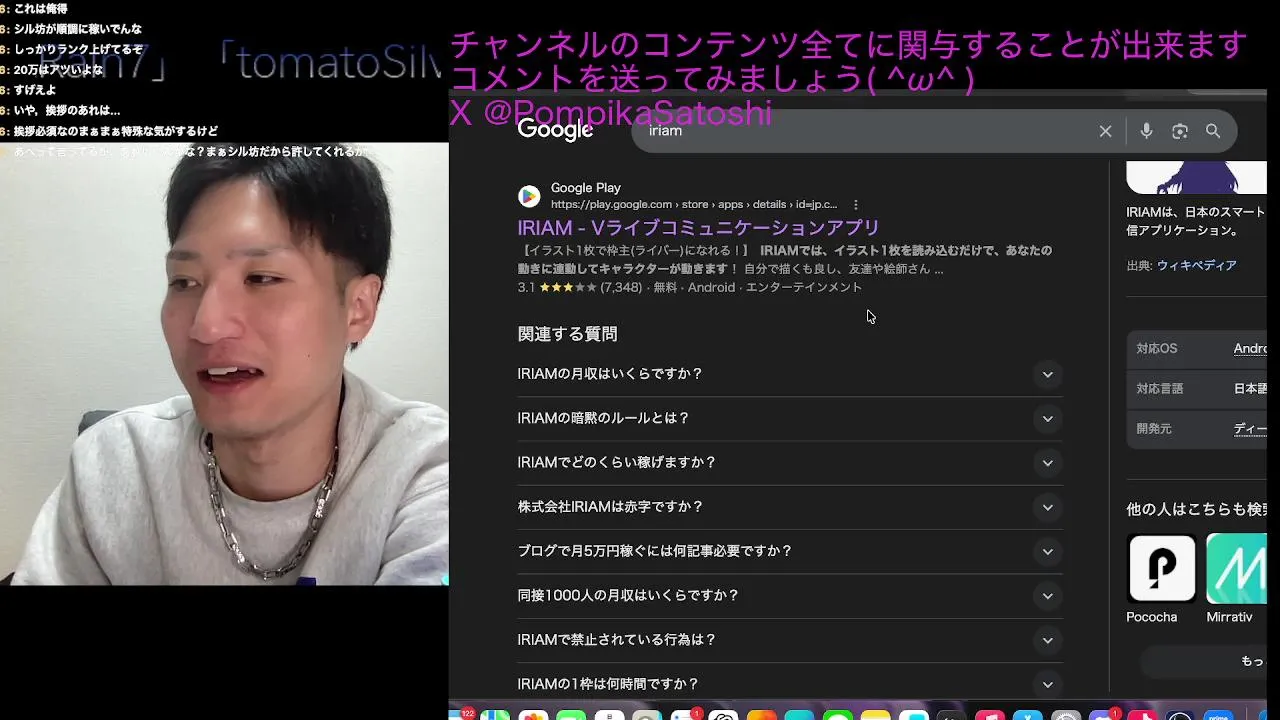Screen dimensions: 1280x720
Task: Click the 20万はアツいよな chat comment
Action: [58, 70]
